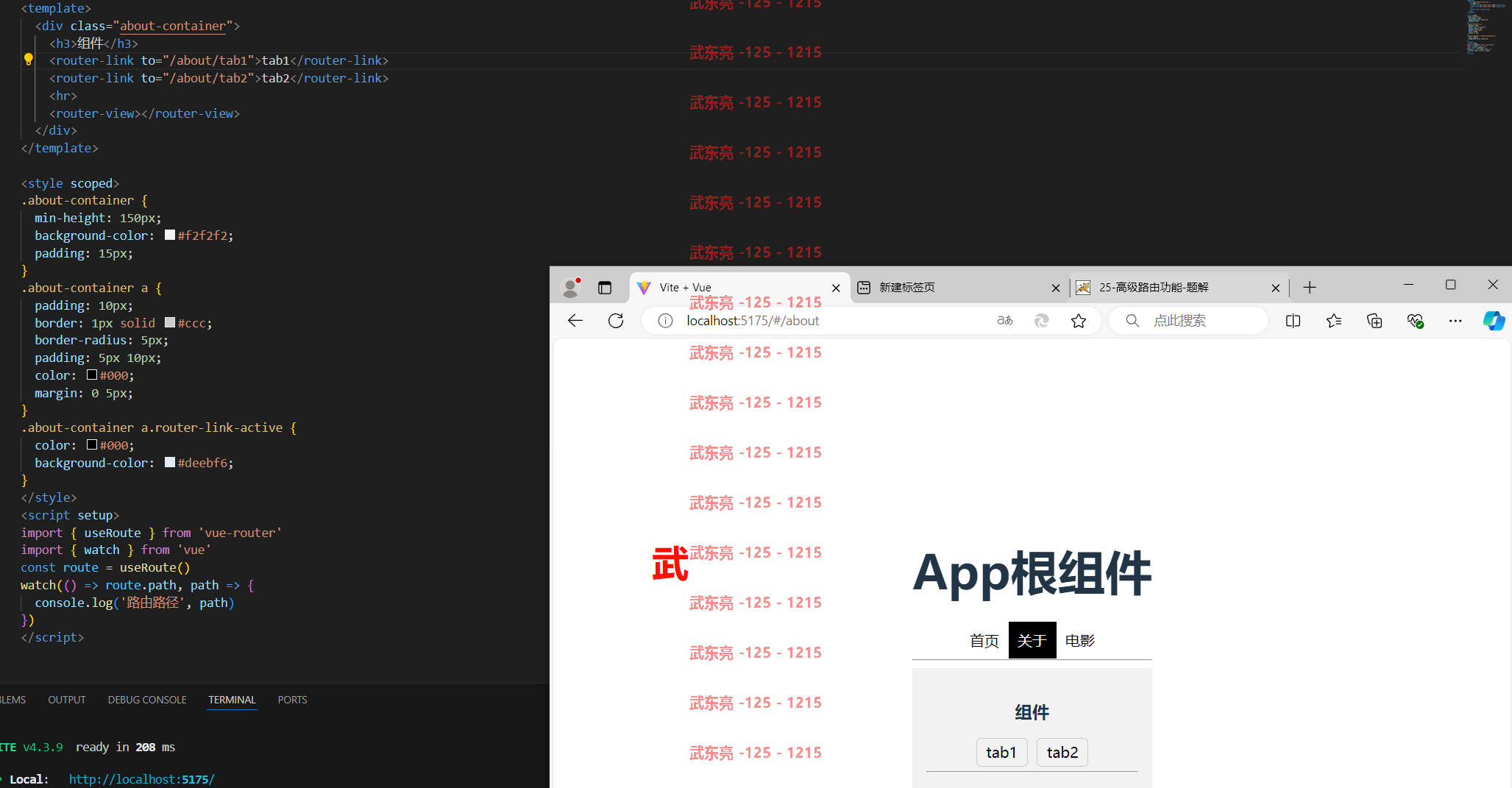Click the tab2 router link button
This screenshot has height=788, width=1512.
[1062, 753]
